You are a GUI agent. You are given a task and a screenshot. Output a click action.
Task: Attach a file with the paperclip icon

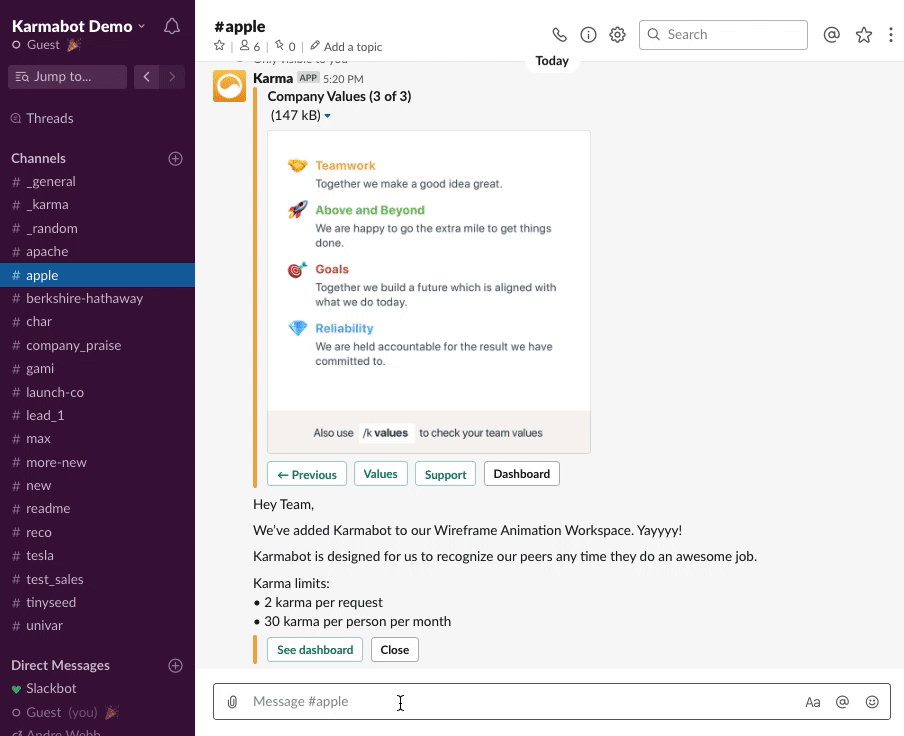tap(232, 701)
